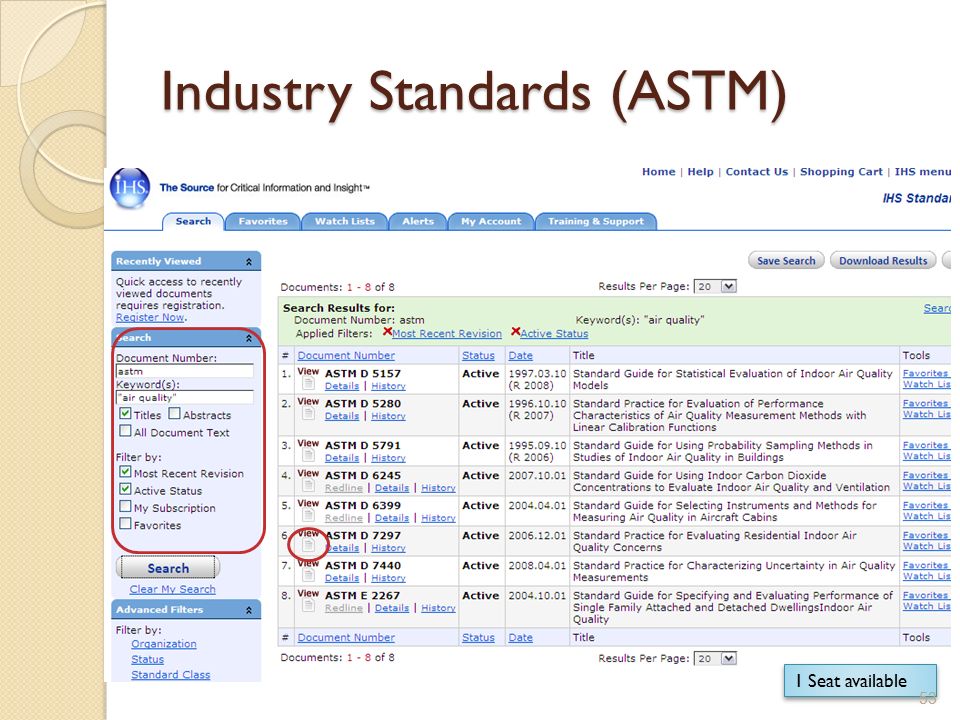Open document icon for ASTM D 6399
960x720 pixels.
309,516
